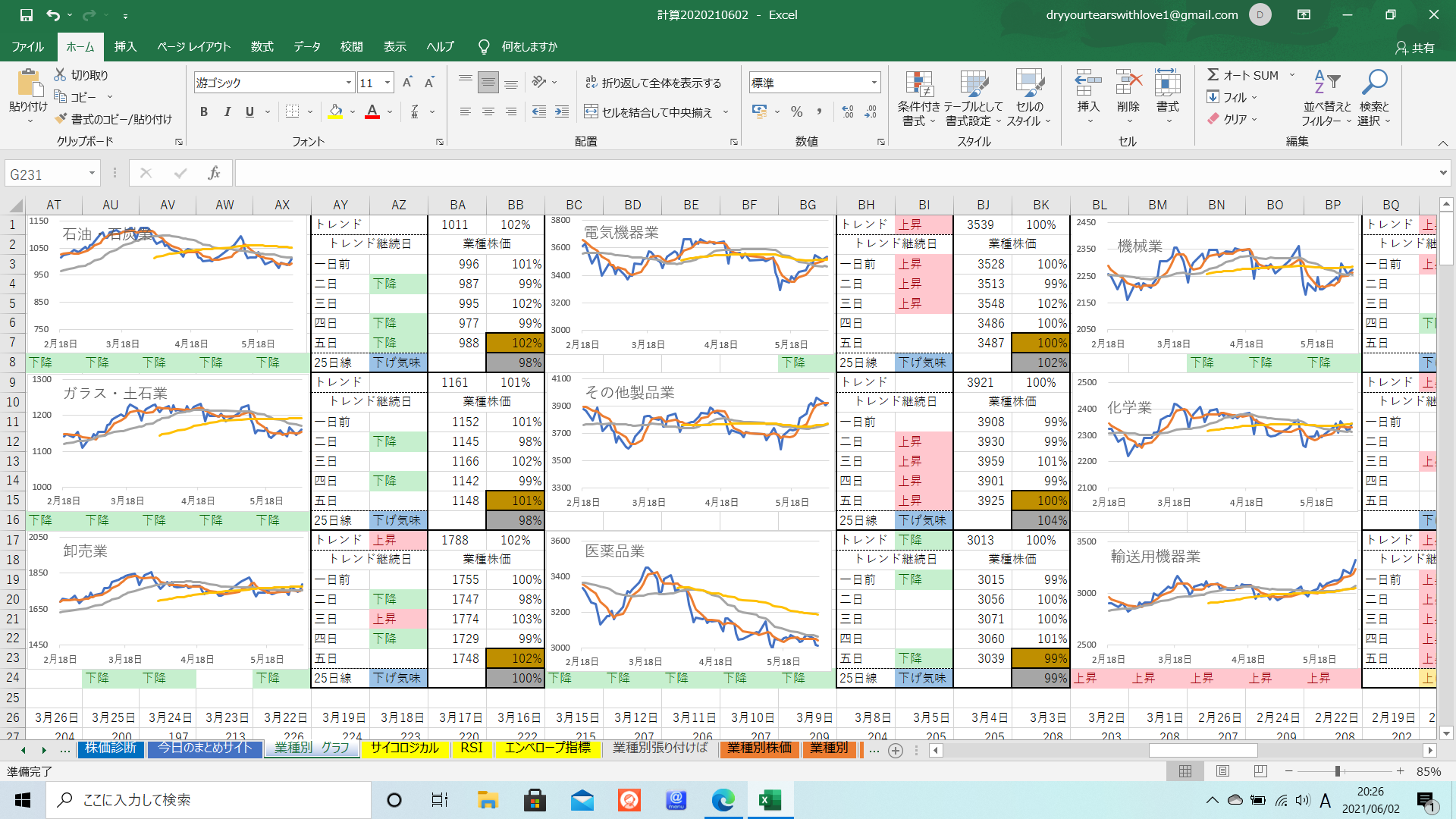This screenshot has height=819, width=1456.
Task: Toggle wrap text to show all
Action: pos(653,83)
